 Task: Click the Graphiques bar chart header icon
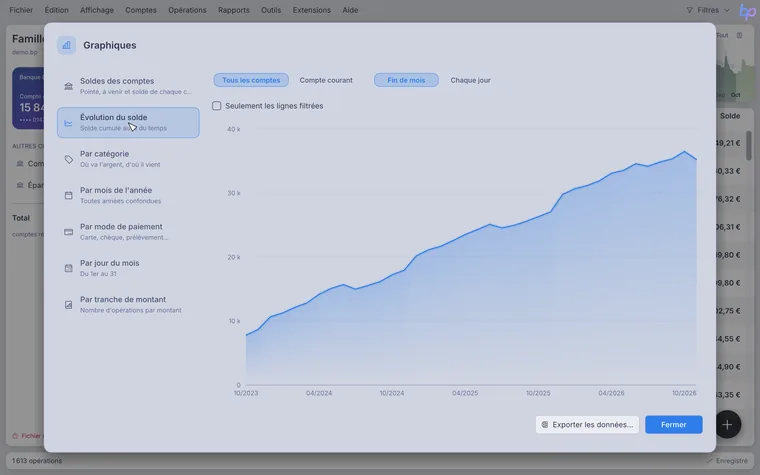(x=66, y=45)
